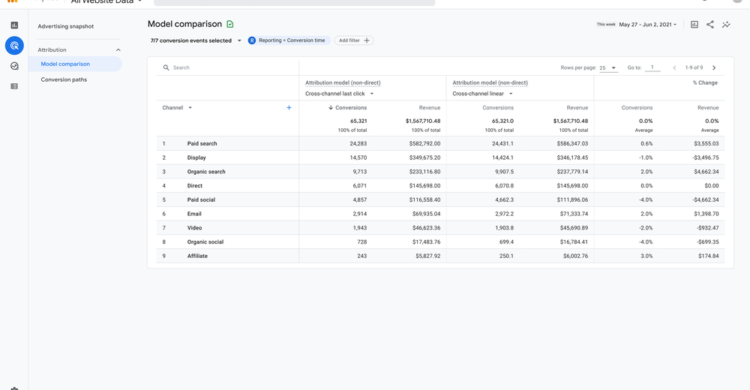Change the Cross-channel linear model dropdown
This screenshot has height=390, width=750.
click(482, 94)
